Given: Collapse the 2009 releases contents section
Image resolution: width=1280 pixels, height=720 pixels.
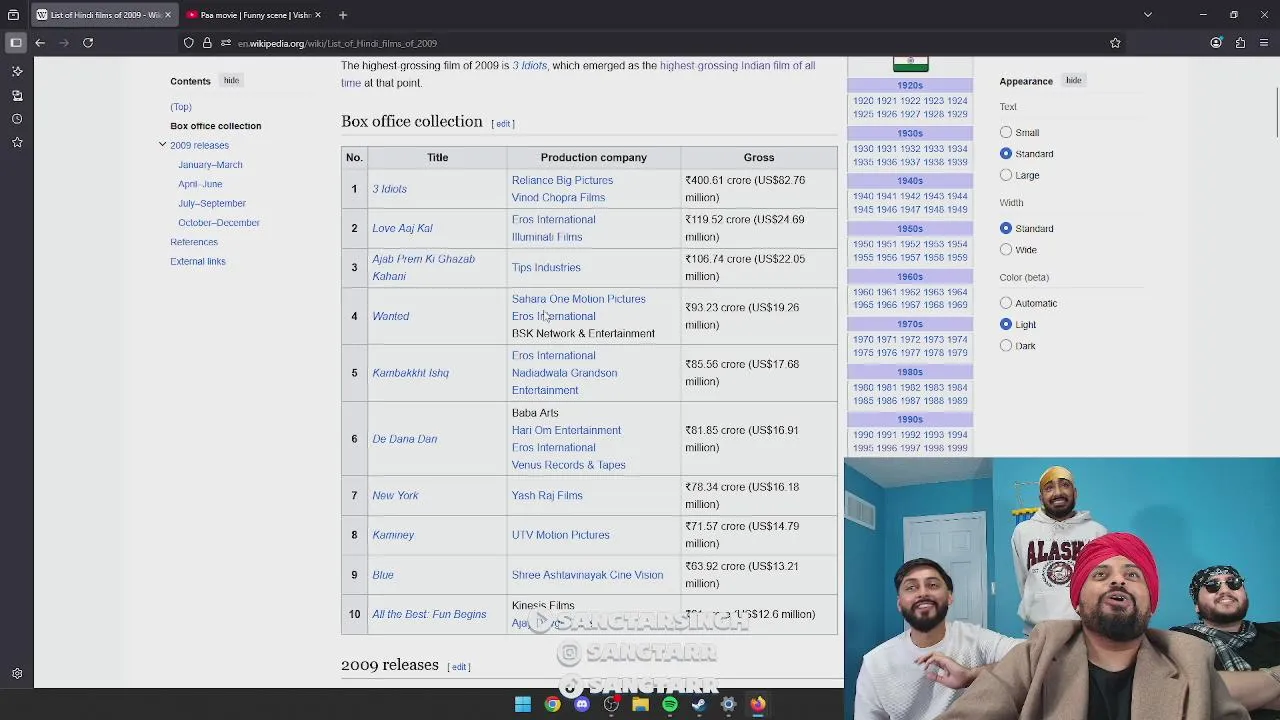Looking at the screenshot, I should point(162,145).
